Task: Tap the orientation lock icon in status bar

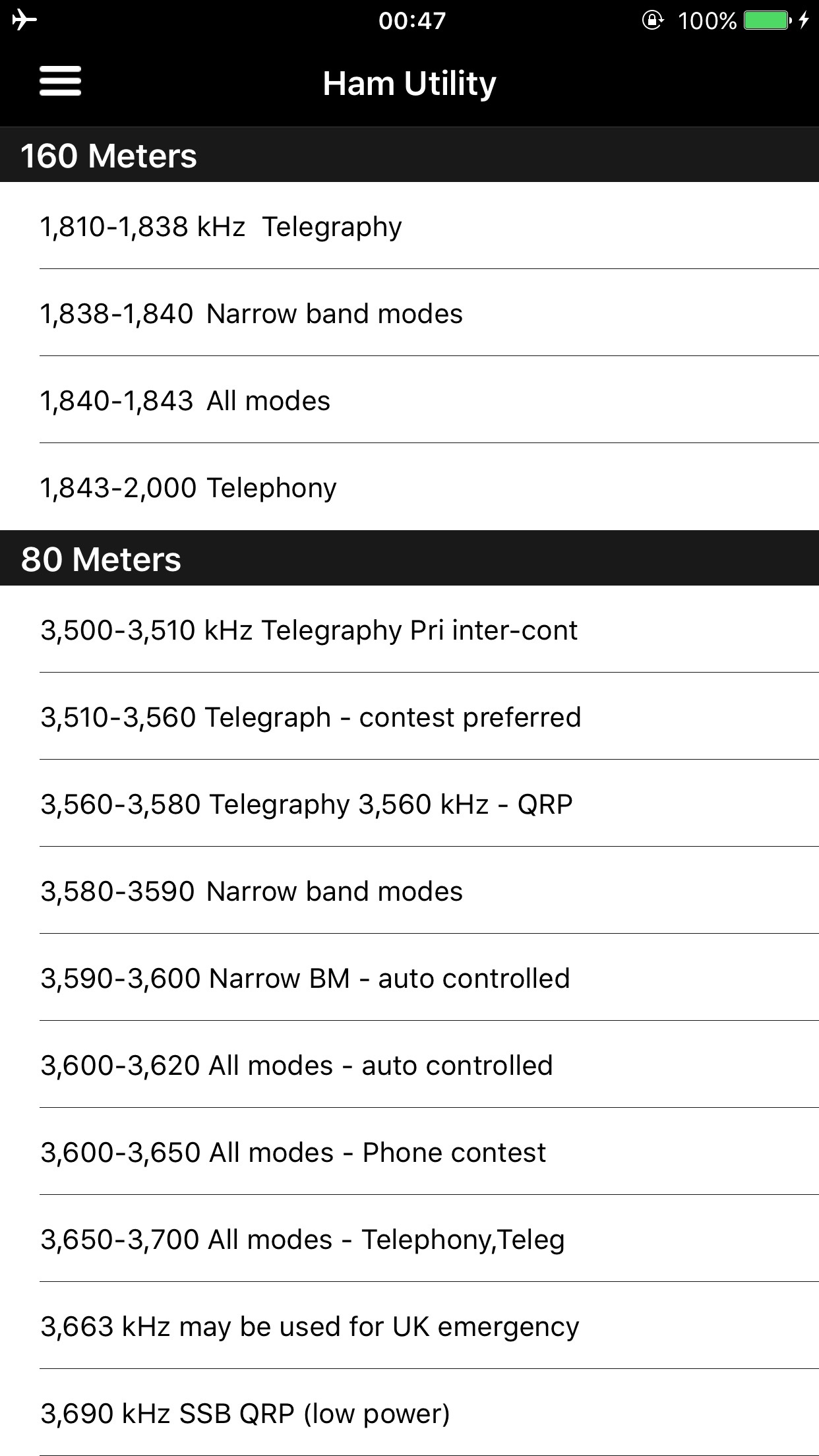Action: 652,20
